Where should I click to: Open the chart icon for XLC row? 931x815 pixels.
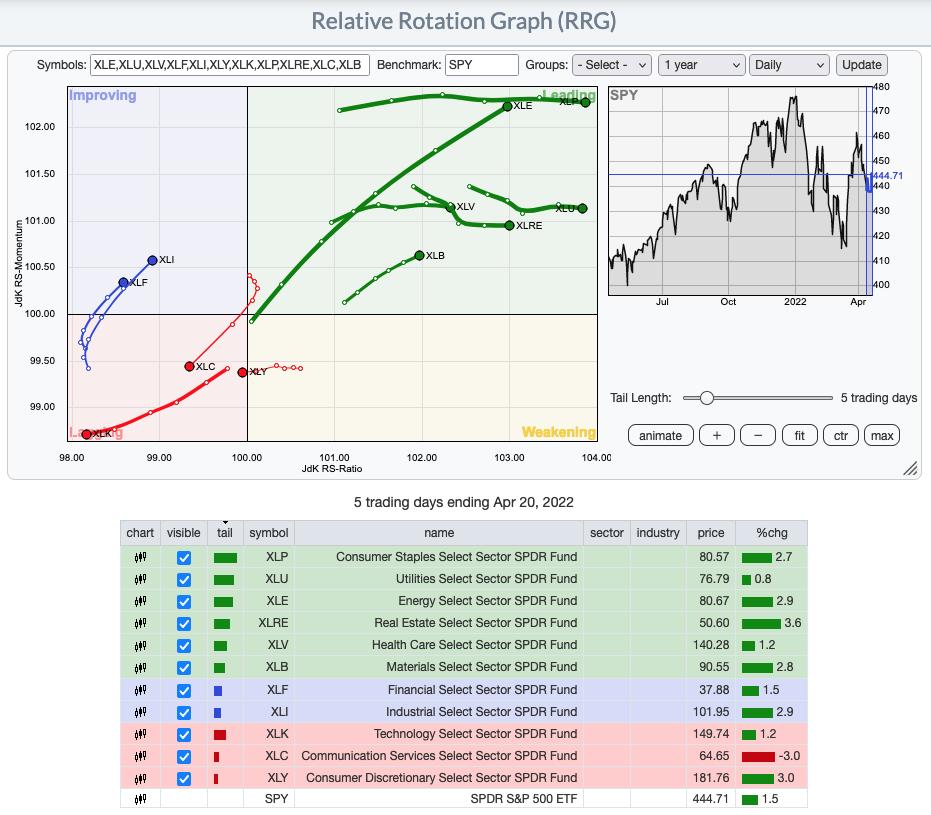[x=140, y=756]
